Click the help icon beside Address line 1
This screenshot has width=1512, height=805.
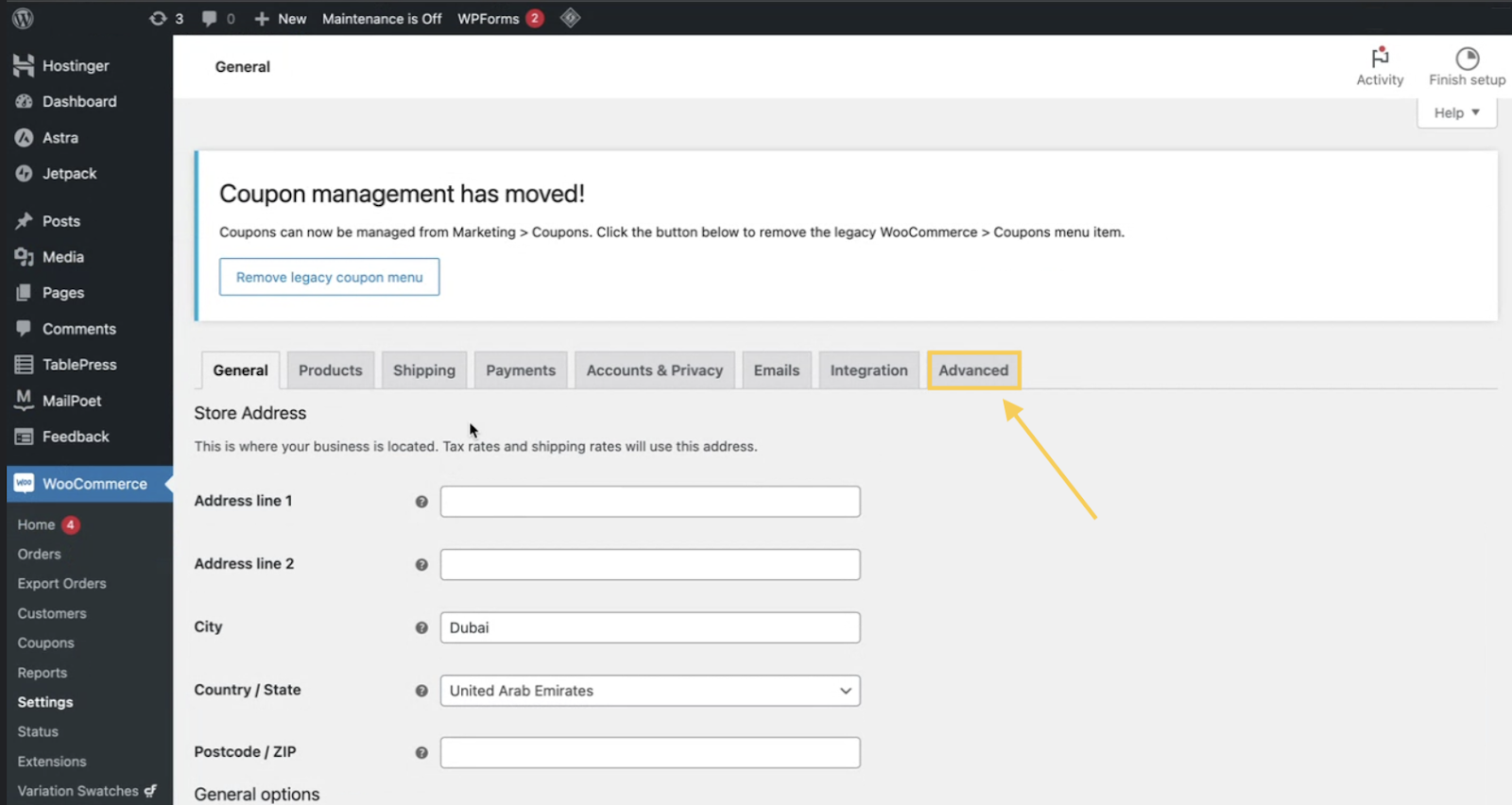(421, 502)
